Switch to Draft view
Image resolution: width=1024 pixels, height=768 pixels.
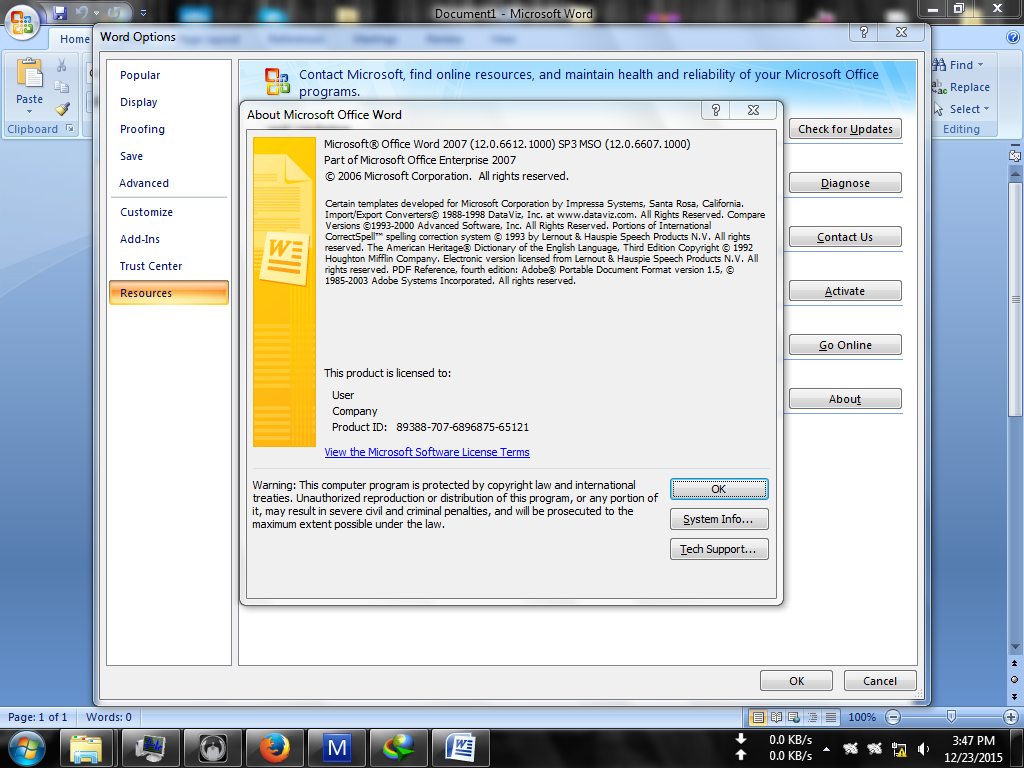[831, 717]
